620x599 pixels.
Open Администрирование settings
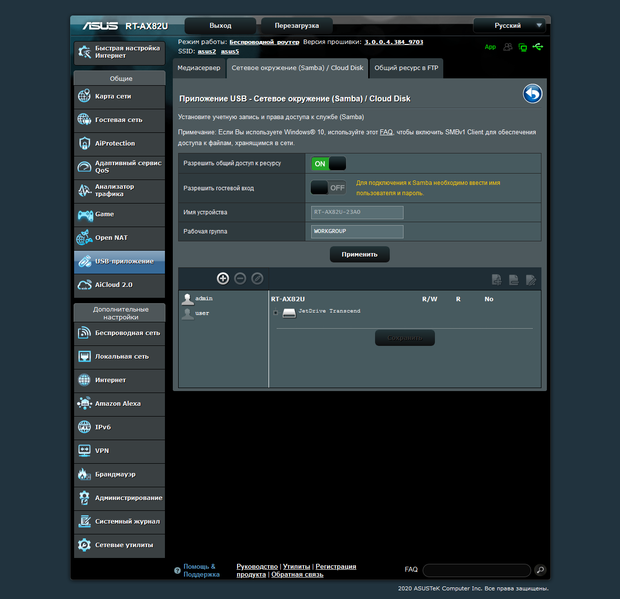119,498
